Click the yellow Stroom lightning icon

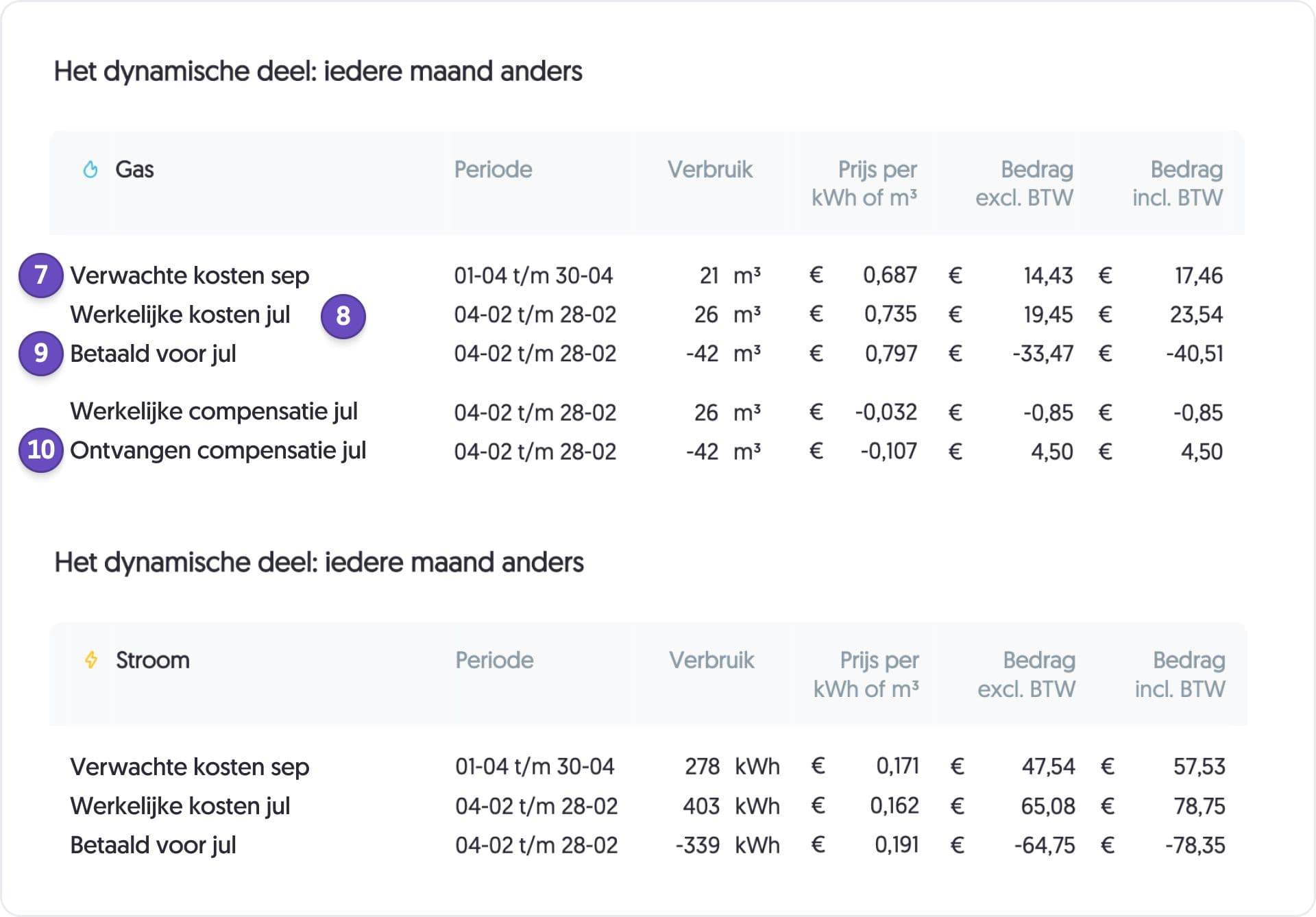(x=91, y=660)
